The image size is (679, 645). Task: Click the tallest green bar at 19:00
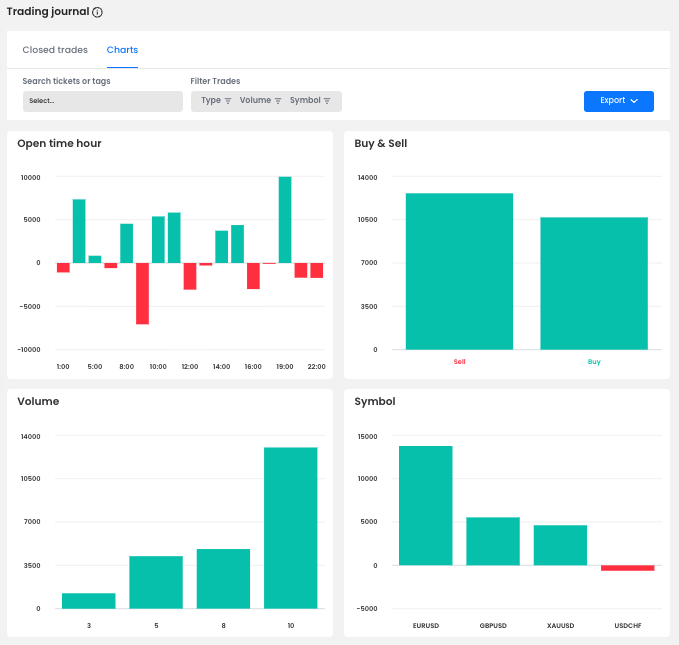[285, 219]
